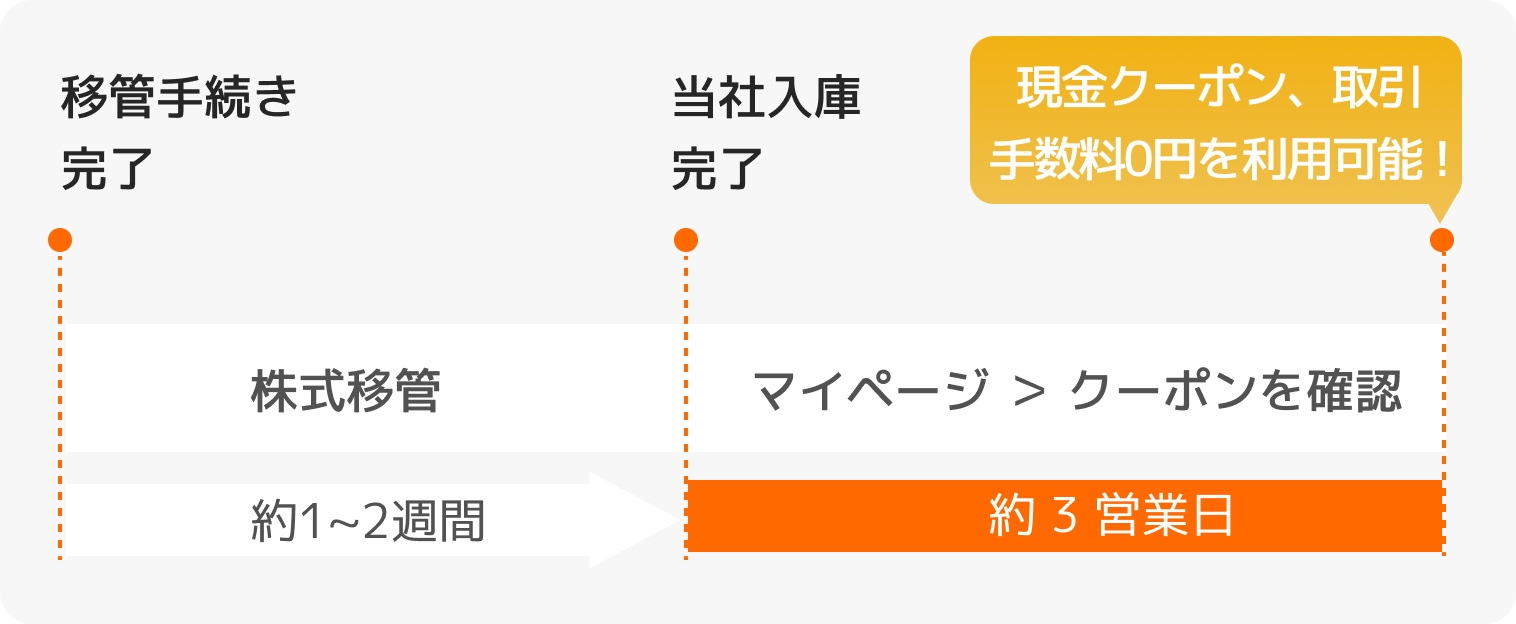
Task: Click the orange dot below the yellow bubble
Action: pos(1442,240)
